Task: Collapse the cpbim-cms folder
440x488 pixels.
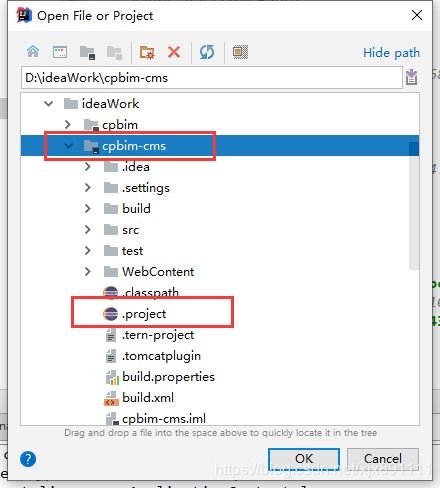Action: point(68,146)
